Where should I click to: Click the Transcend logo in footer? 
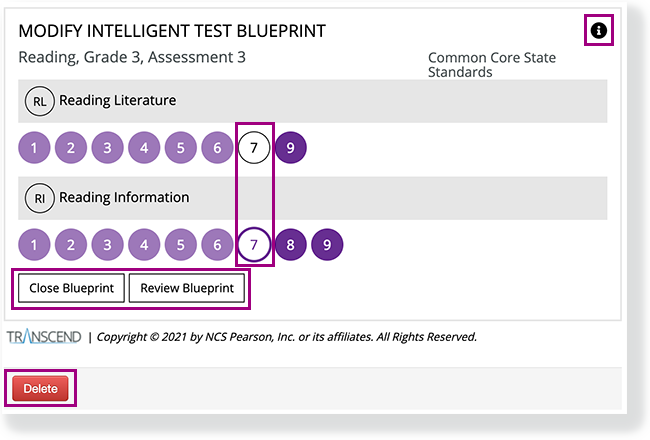45,336
